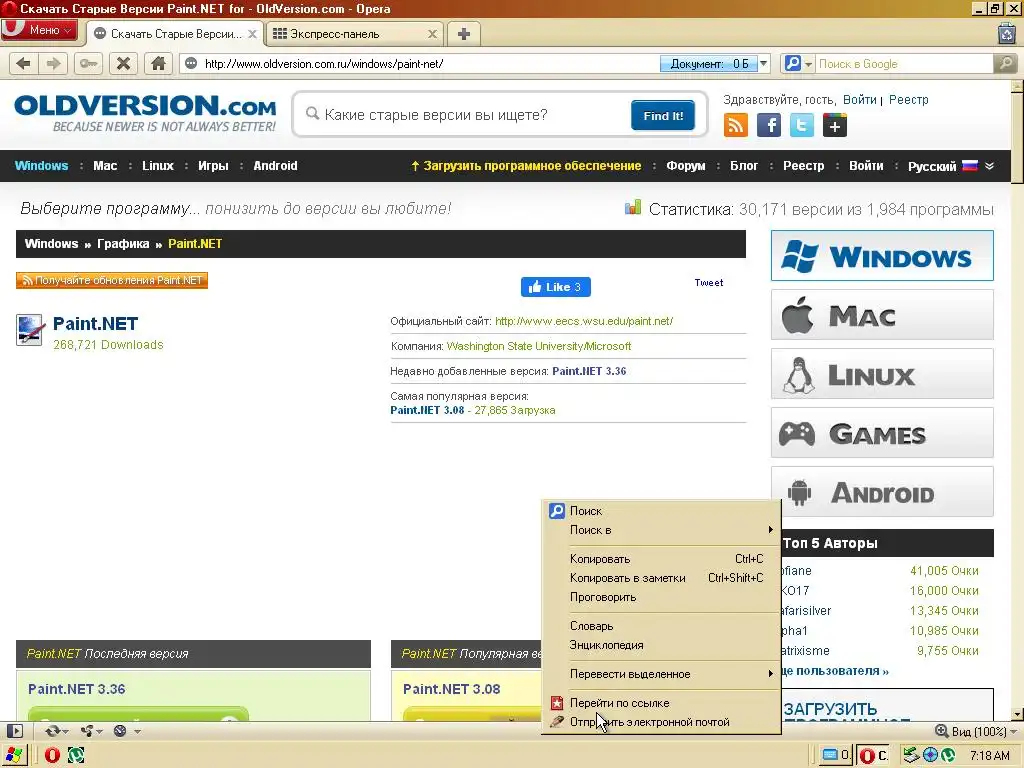Image resolution: width=1024 pixels, height=768 pixels.
Task: Click the Поиск в Google search field
Action: [904, 64]
